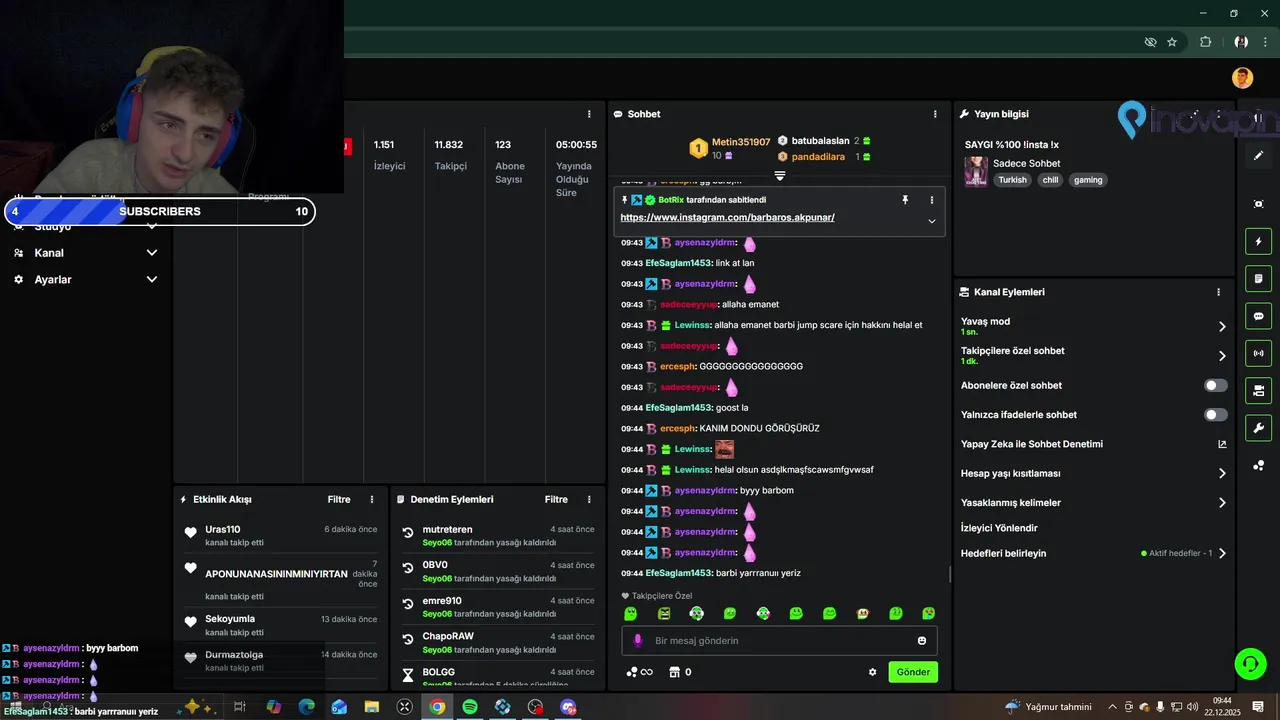Expand the Kanal menu in left sidebar
Viewport: 1280px width, 720px height.
click(152, 253)
